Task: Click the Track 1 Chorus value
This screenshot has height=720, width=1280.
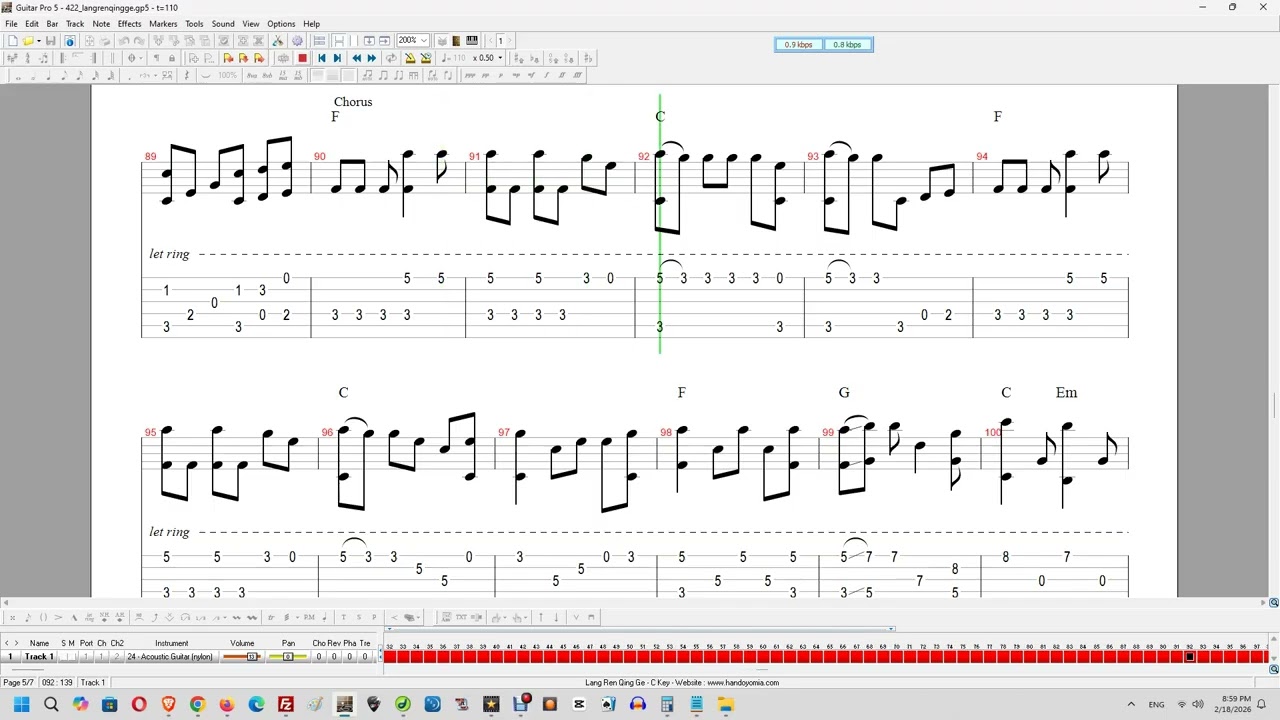Action: pos(319,657)
